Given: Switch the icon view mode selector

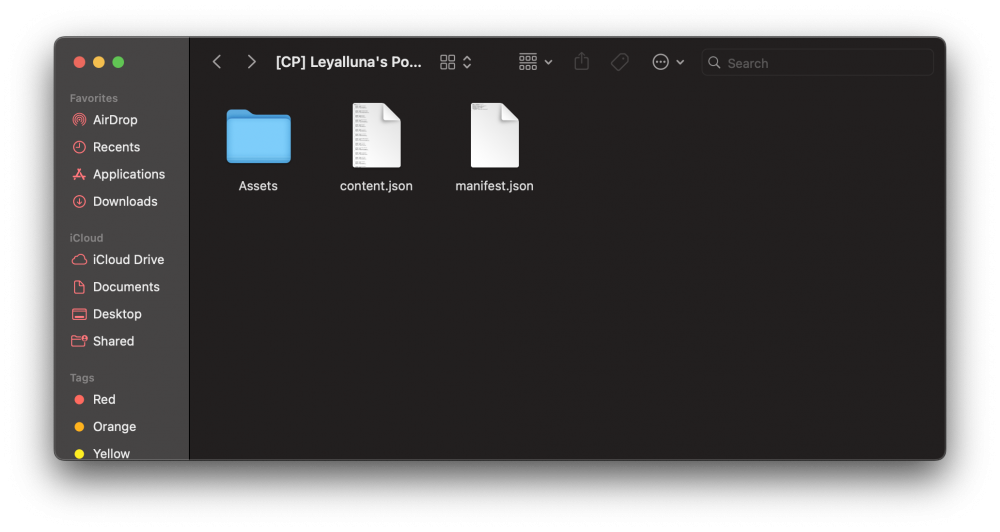Looking at the screenshot, I should coord(456,62).
